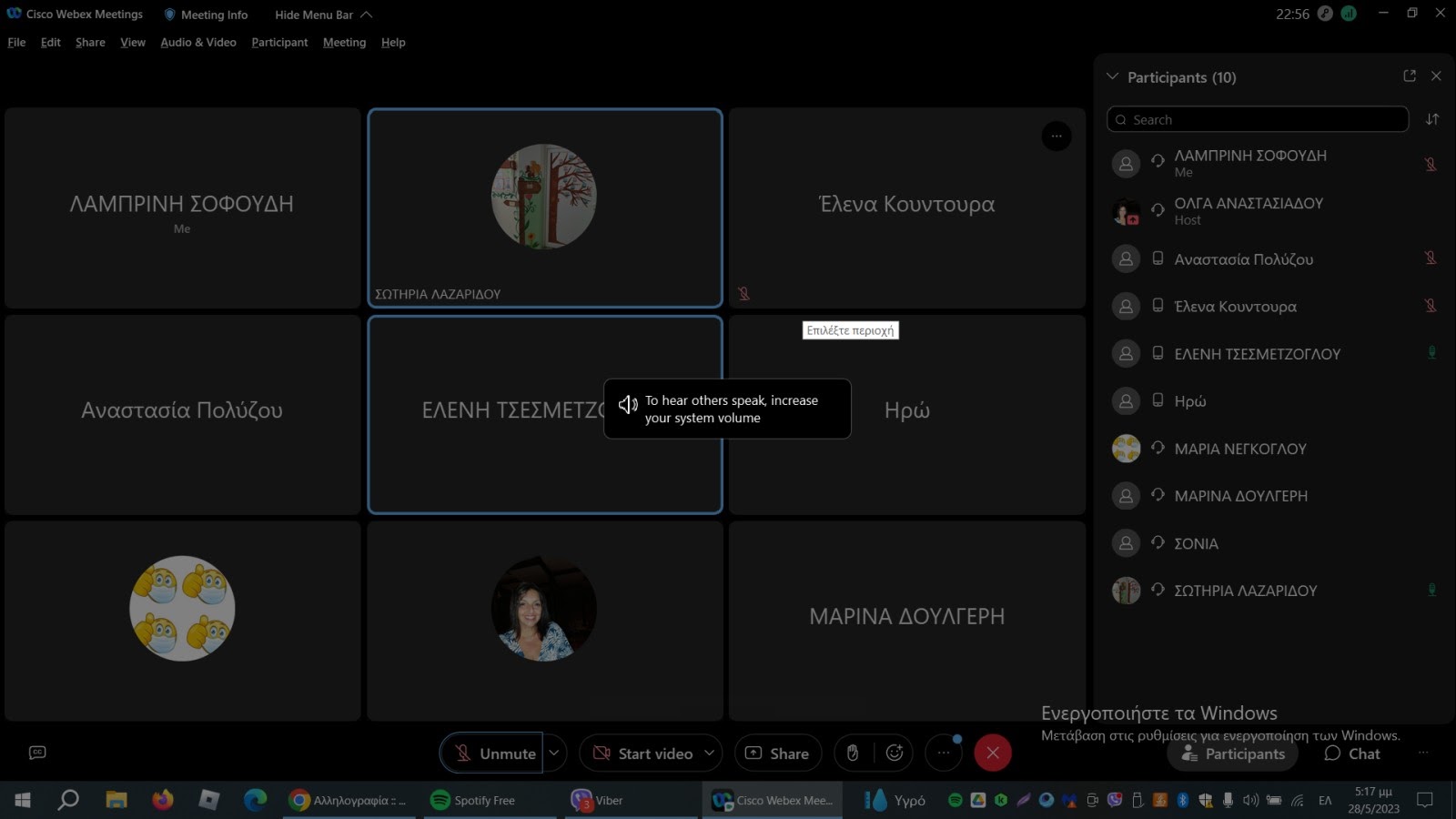Open the Participant menu
Image resolution: width=1456 pixels, height=819 pixels.
279,42
